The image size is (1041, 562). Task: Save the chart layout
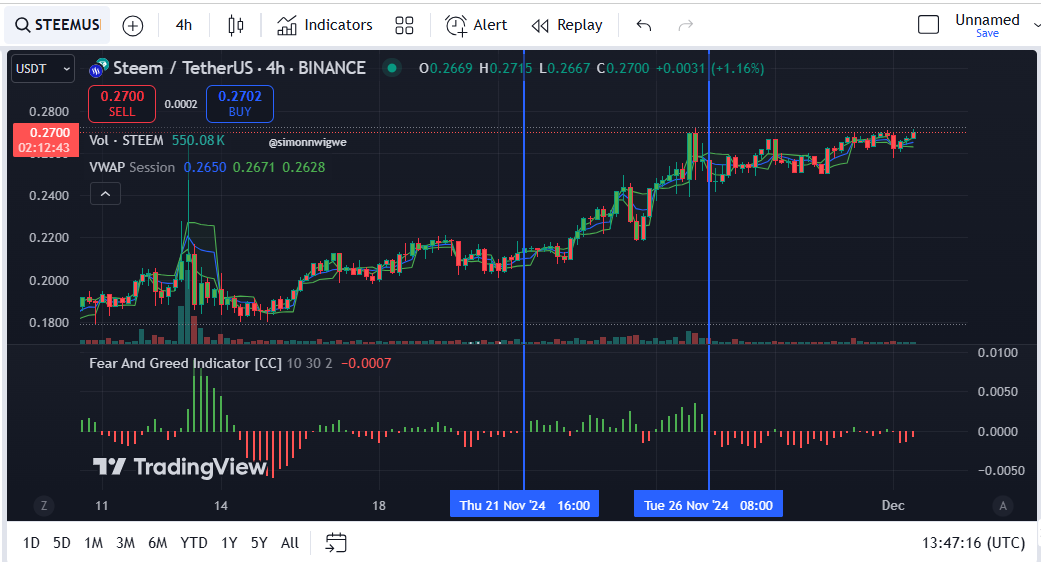[987, 33]
